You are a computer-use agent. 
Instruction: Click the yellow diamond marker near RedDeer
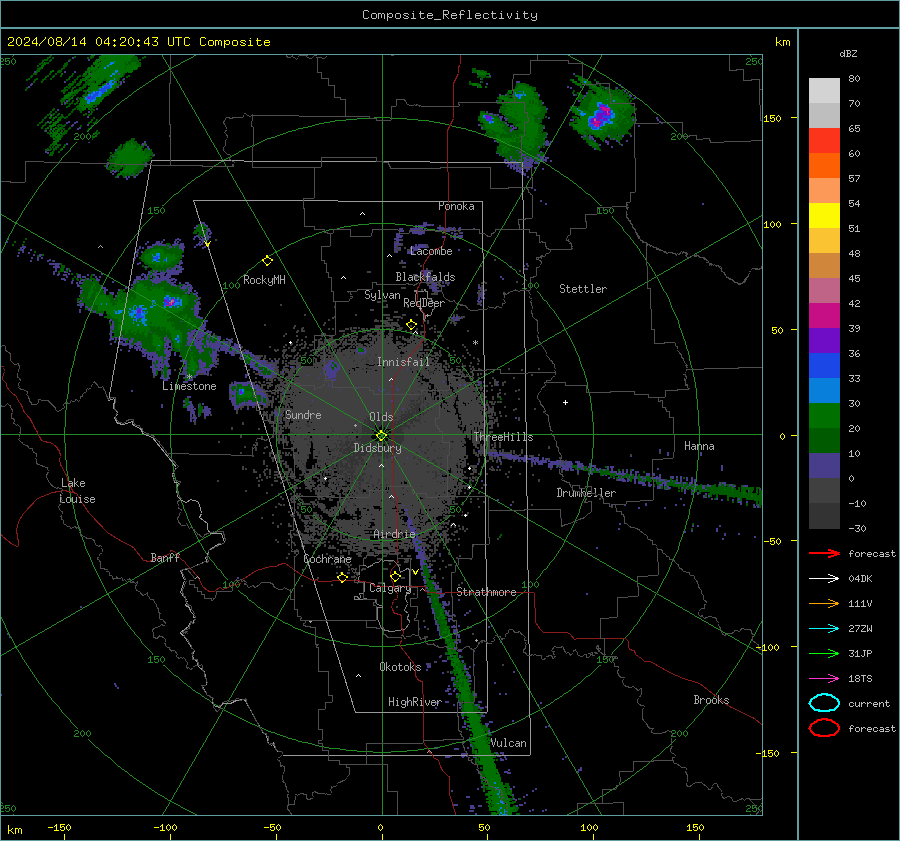(411, 325)
